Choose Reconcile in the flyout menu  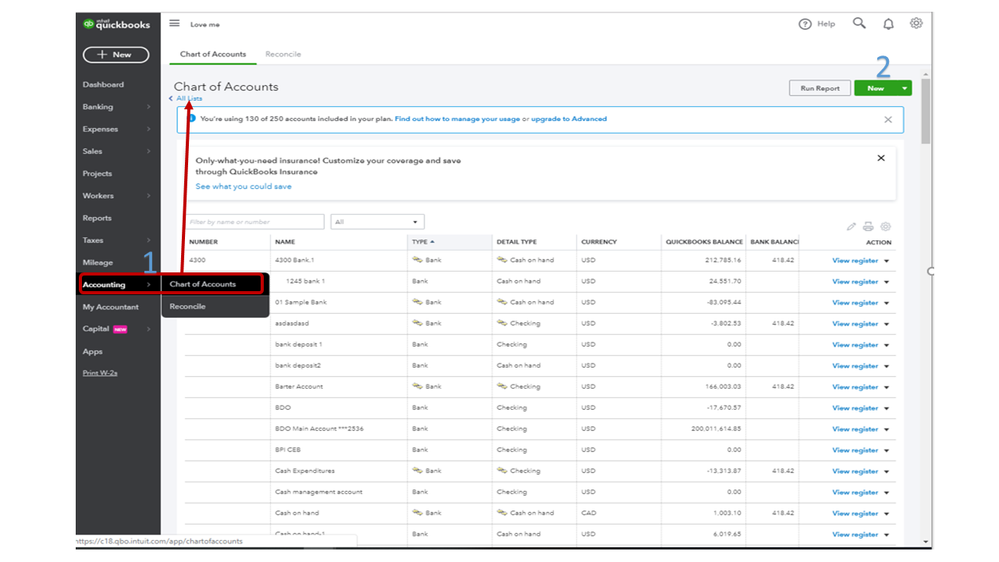[187, 306]
